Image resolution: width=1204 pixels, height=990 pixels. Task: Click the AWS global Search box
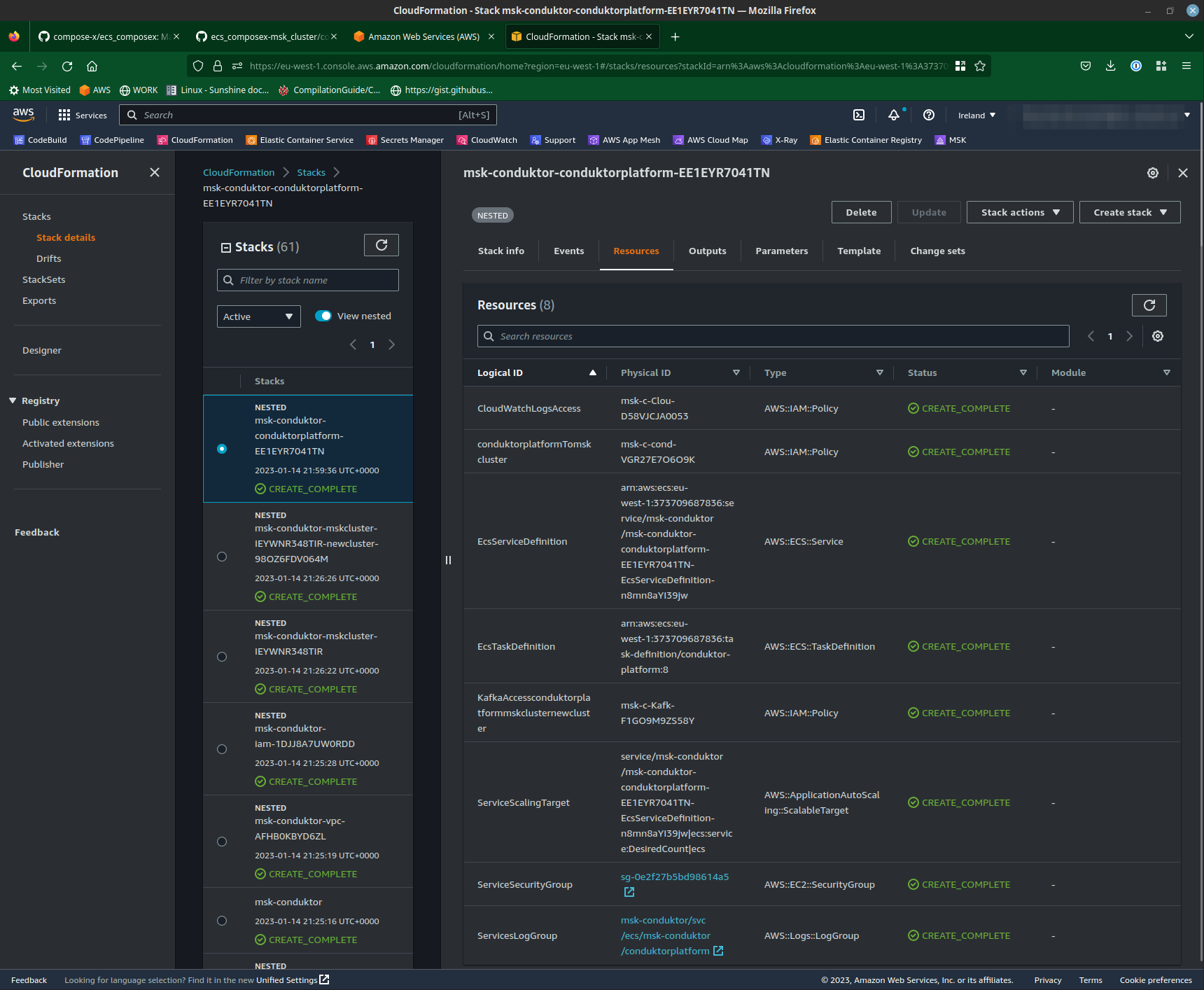308,115
